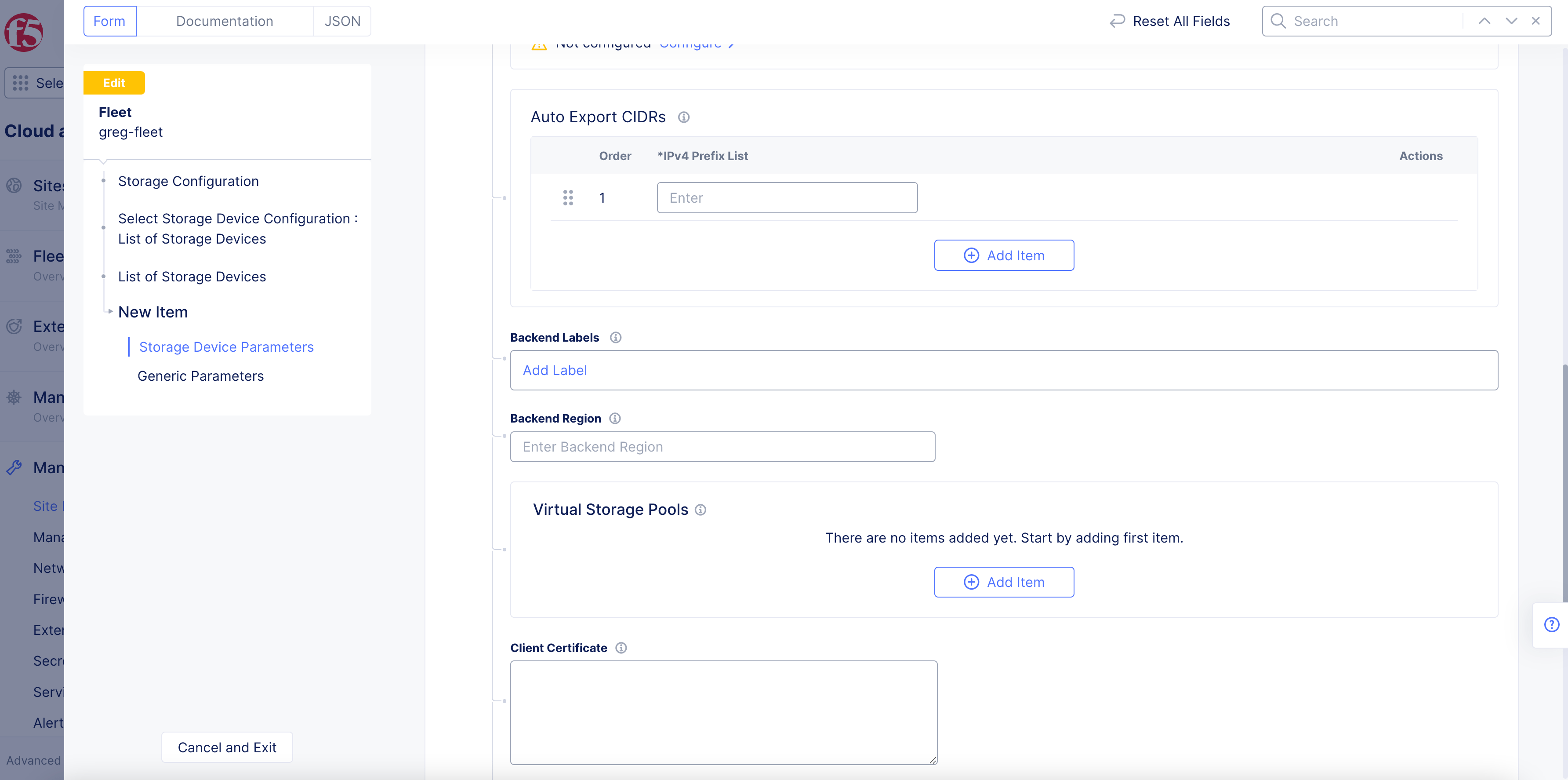Add Item to Auto Export CIDRs

[x=1004, y=255]
